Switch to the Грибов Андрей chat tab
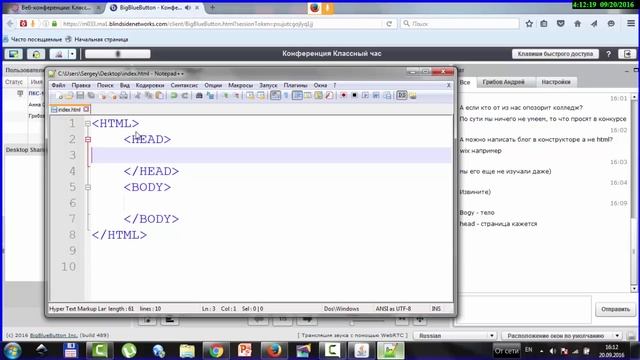Screen dimensions: 640x360 [503, 82]
